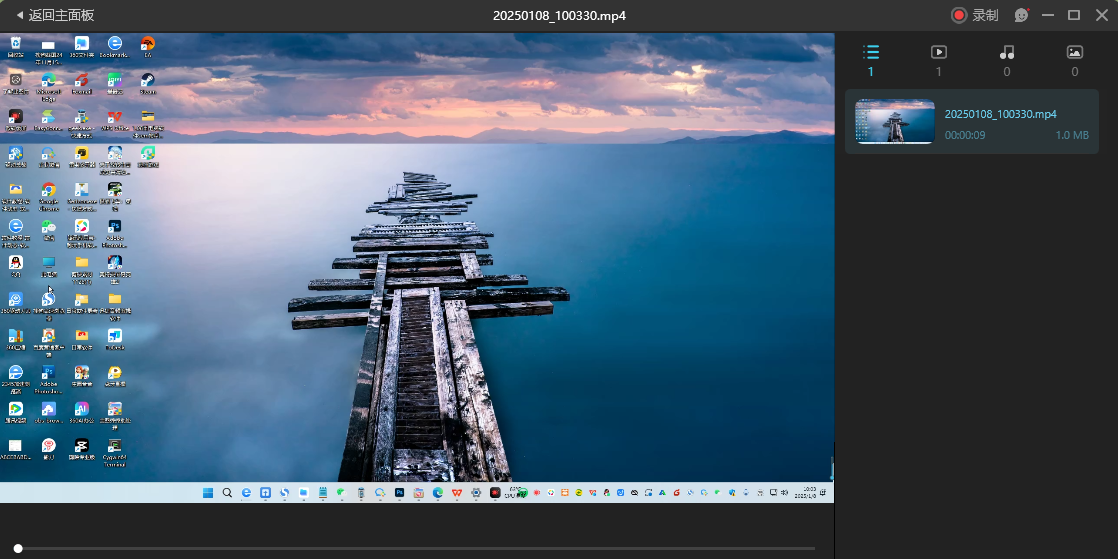Start recording with the 录制 button

[975, 15]
